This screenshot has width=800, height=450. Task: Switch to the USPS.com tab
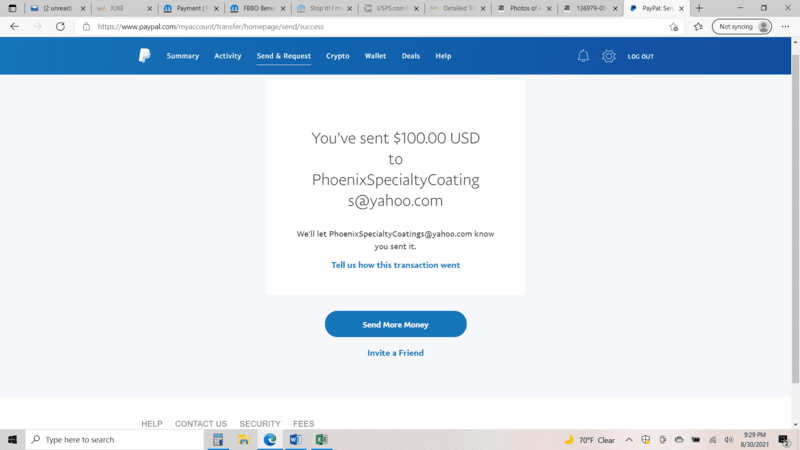pyautogui.click(x=389, y=8)
